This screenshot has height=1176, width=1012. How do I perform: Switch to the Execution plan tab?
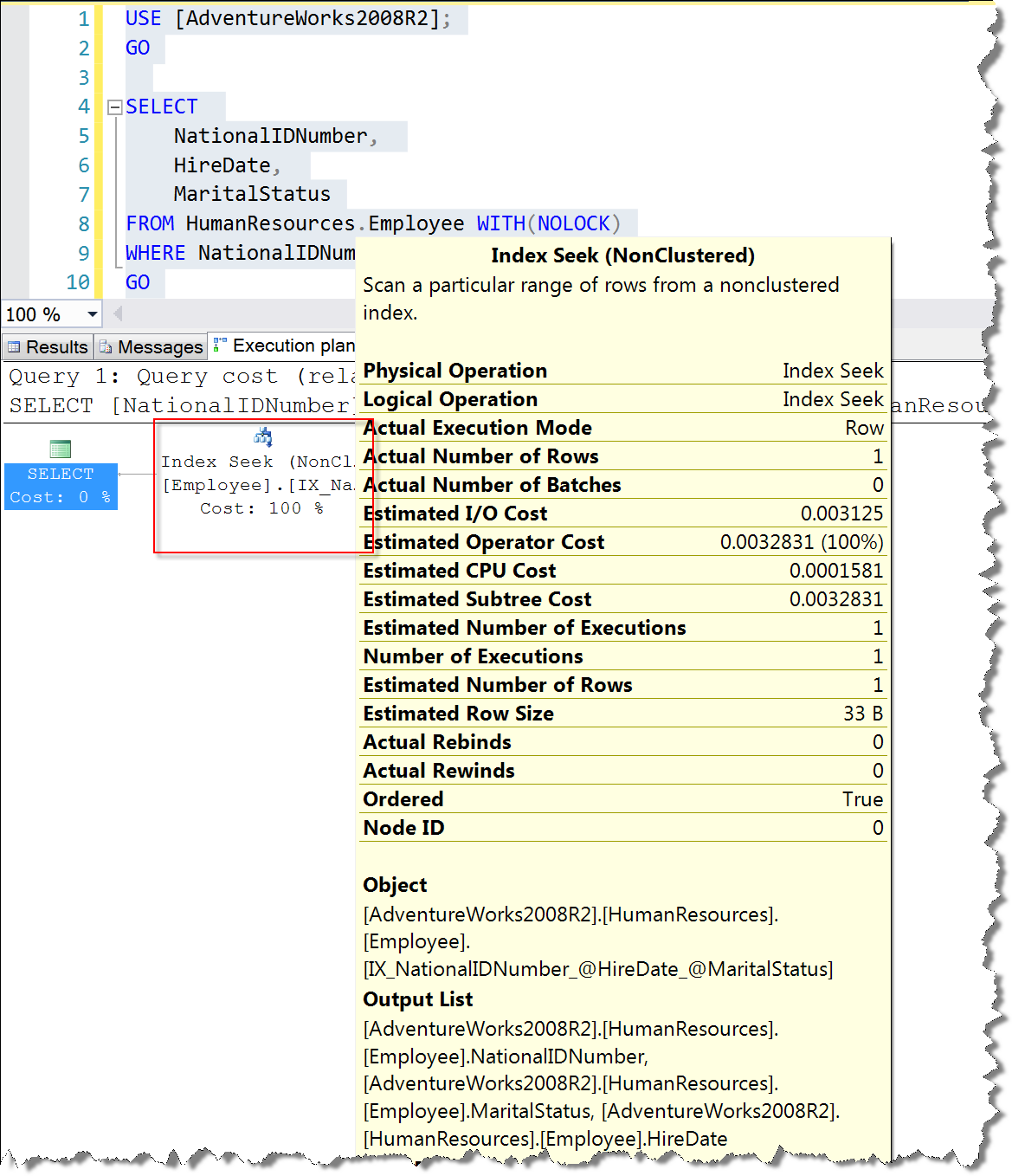coord(283,346)
